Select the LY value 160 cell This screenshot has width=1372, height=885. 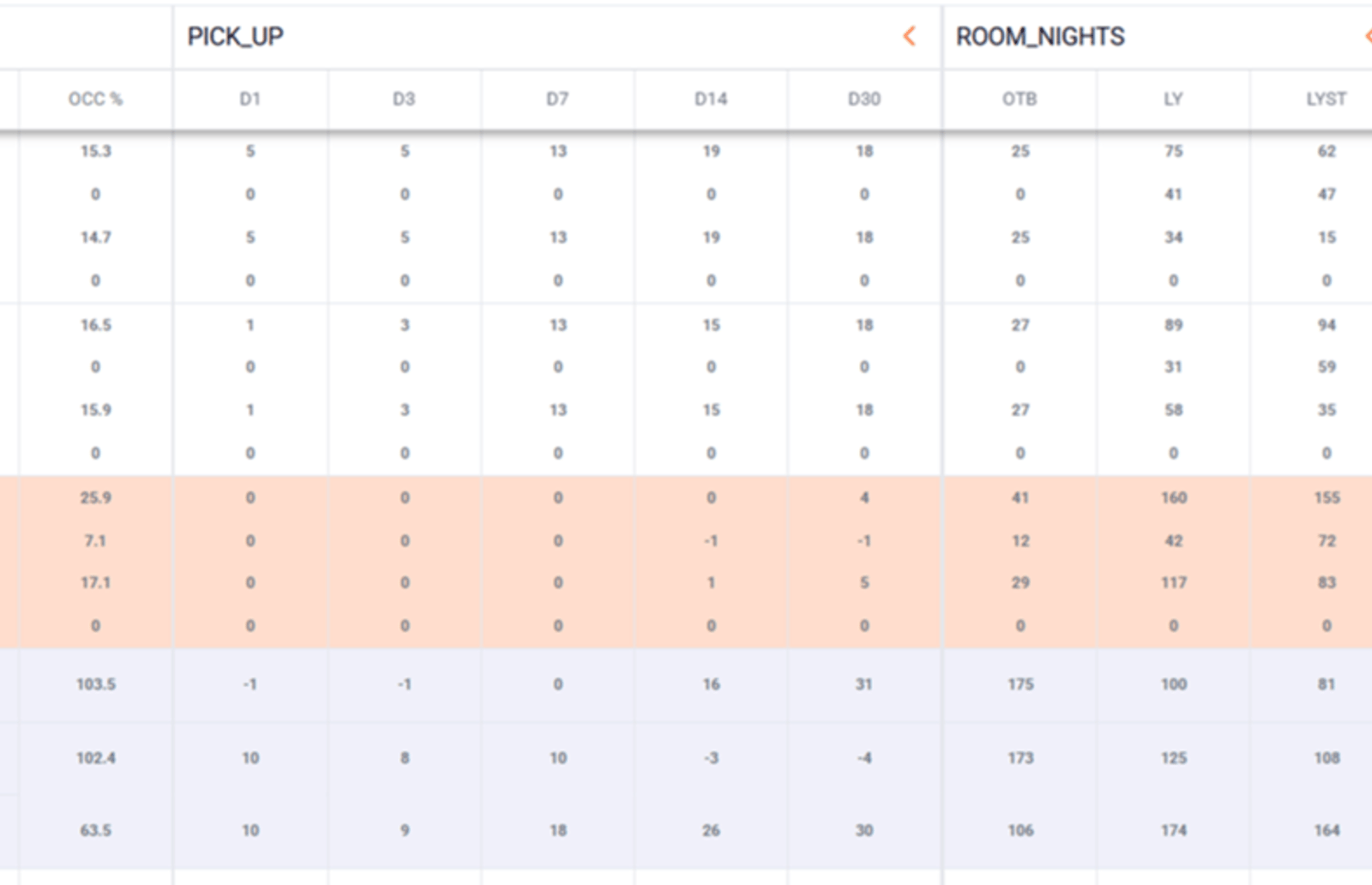tap(1174, 497)
